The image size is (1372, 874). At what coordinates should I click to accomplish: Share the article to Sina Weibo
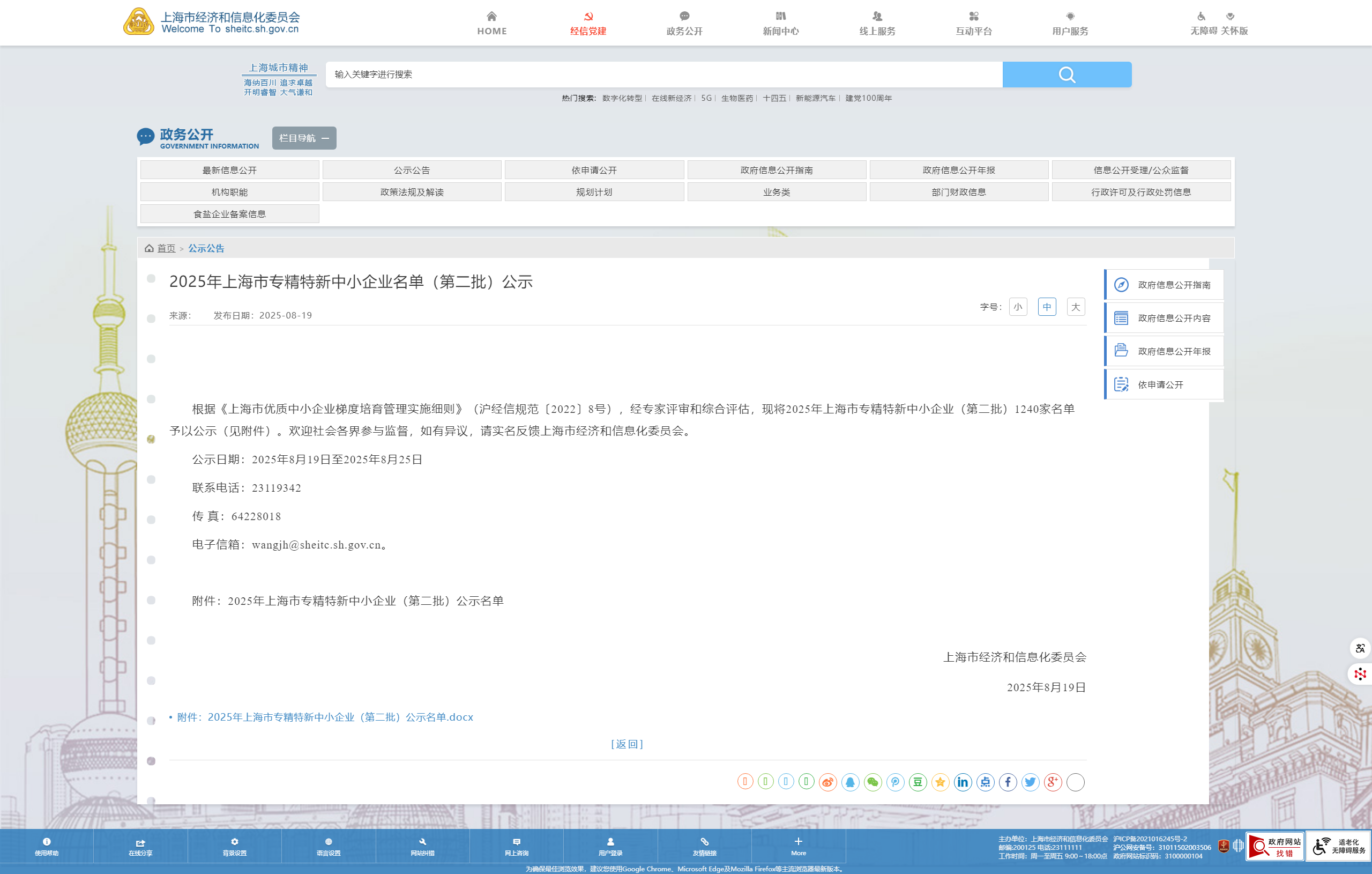[827, 782]
